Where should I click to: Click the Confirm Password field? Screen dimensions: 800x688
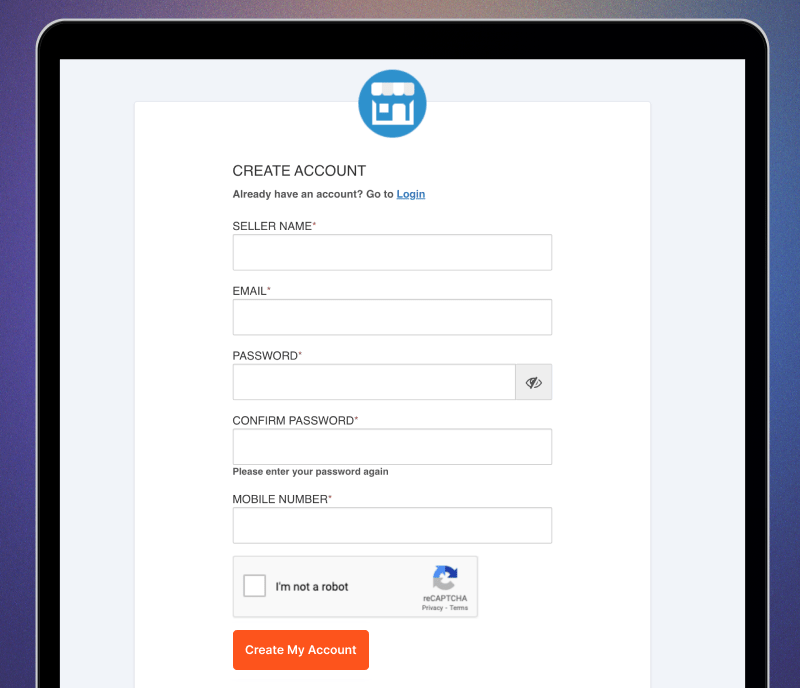(x=392, y=446)
